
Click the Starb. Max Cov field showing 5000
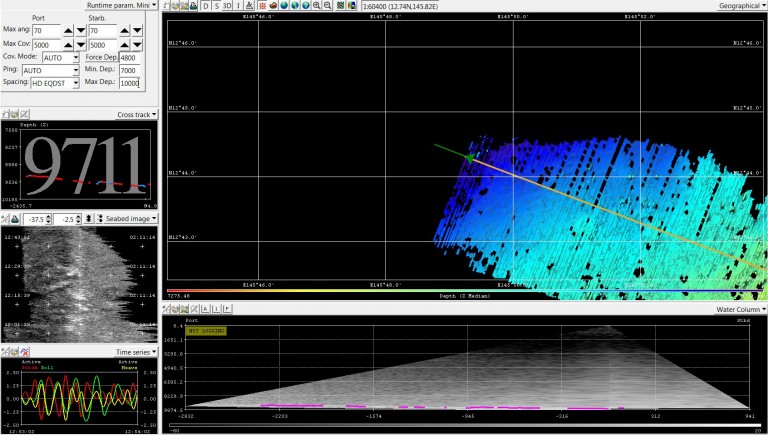103,45
